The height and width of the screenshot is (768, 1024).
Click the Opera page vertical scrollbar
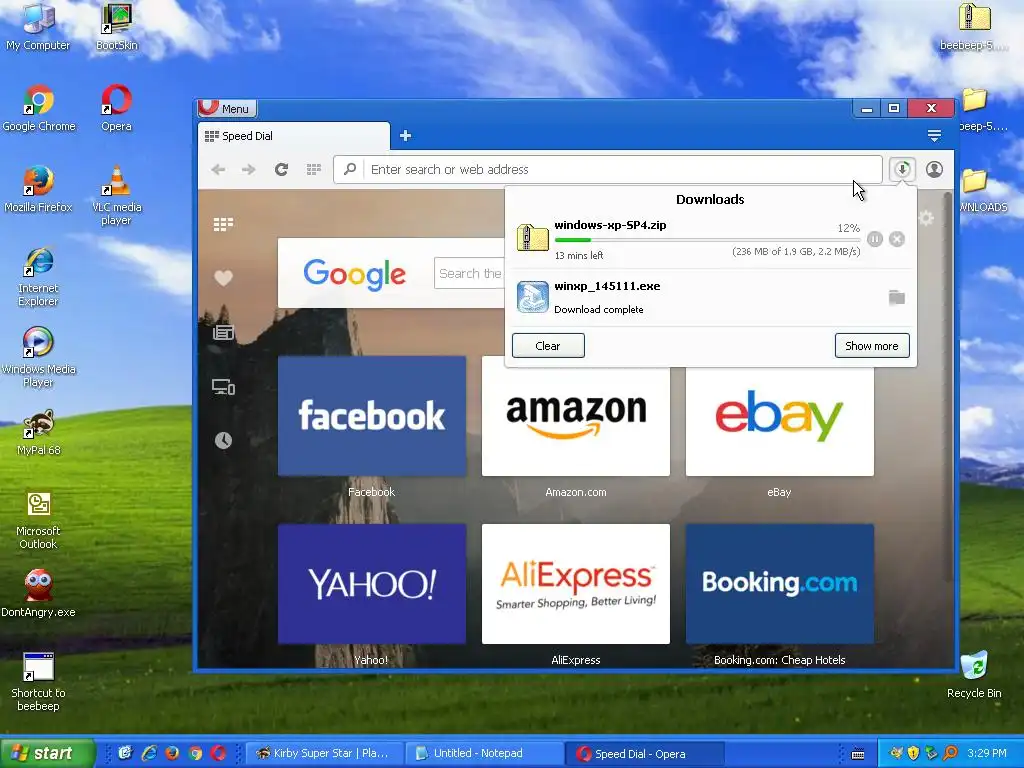[x=948, y=385]
